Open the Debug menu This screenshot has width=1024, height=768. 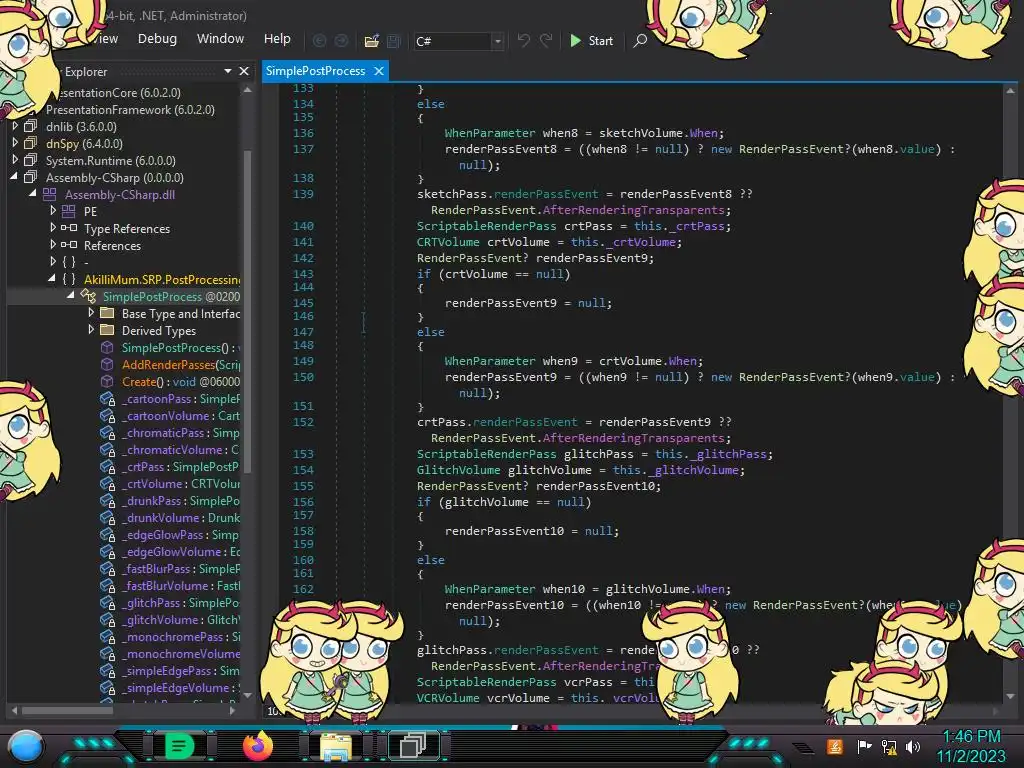[x=157, y=39]
